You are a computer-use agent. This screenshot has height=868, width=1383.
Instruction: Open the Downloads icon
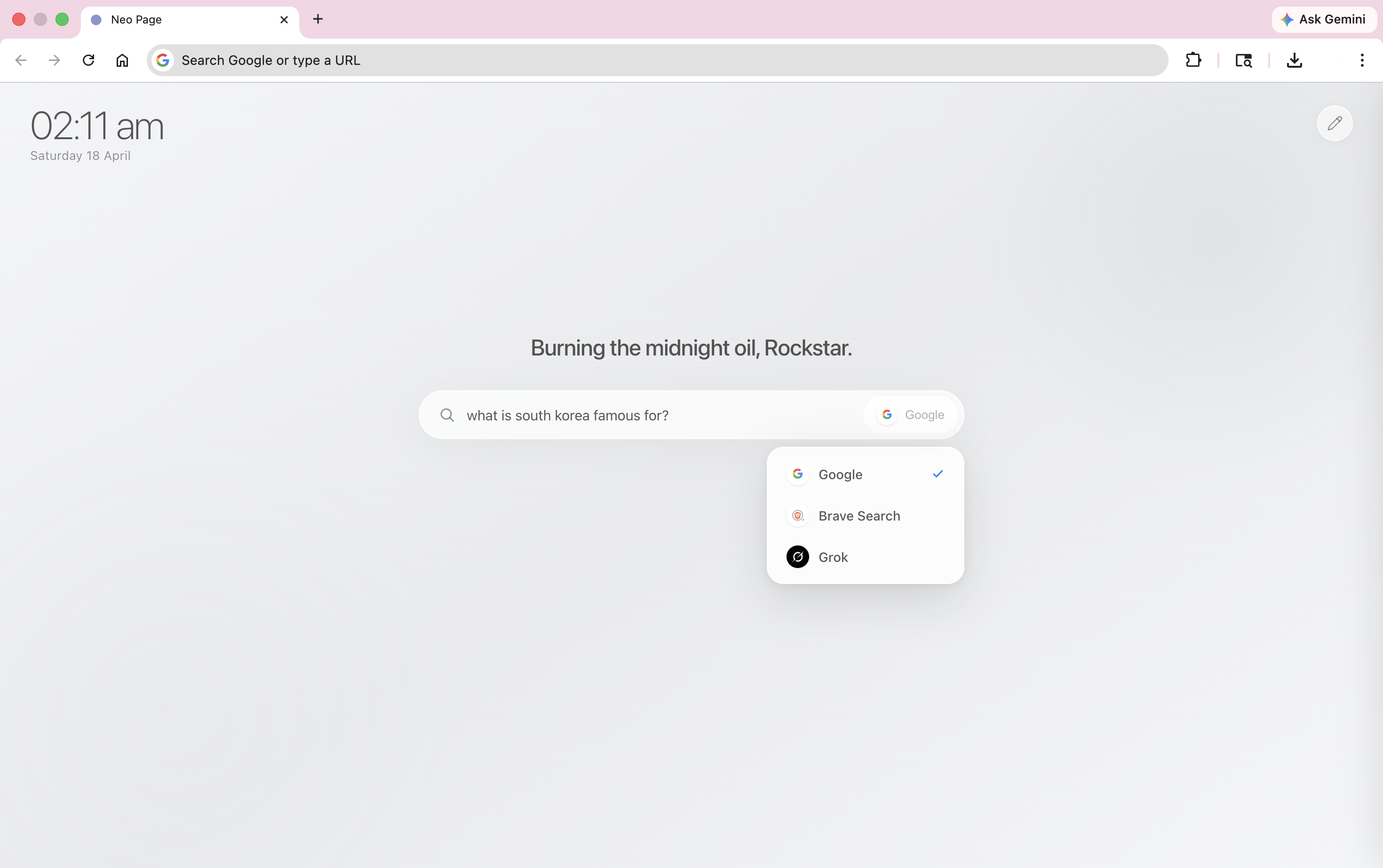click(x=1294, y=60)
